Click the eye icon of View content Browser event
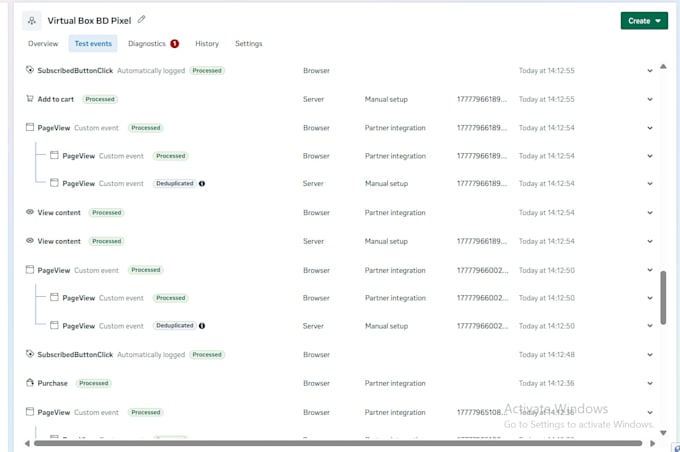This screenshot has width=680, height=452. click(29, 212)
